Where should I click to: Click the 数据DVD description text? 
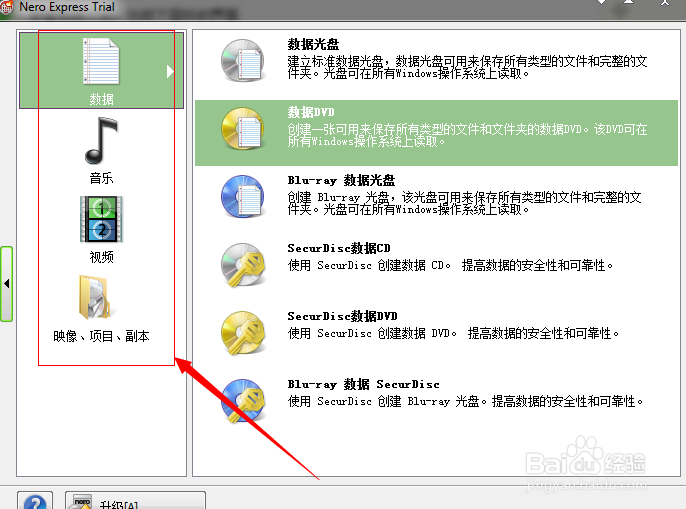coord(467,135)
